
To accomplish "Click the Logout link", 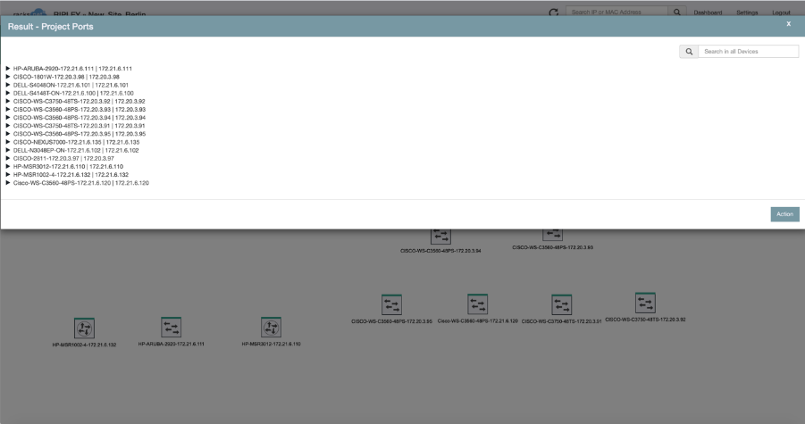I will point(781,12).
